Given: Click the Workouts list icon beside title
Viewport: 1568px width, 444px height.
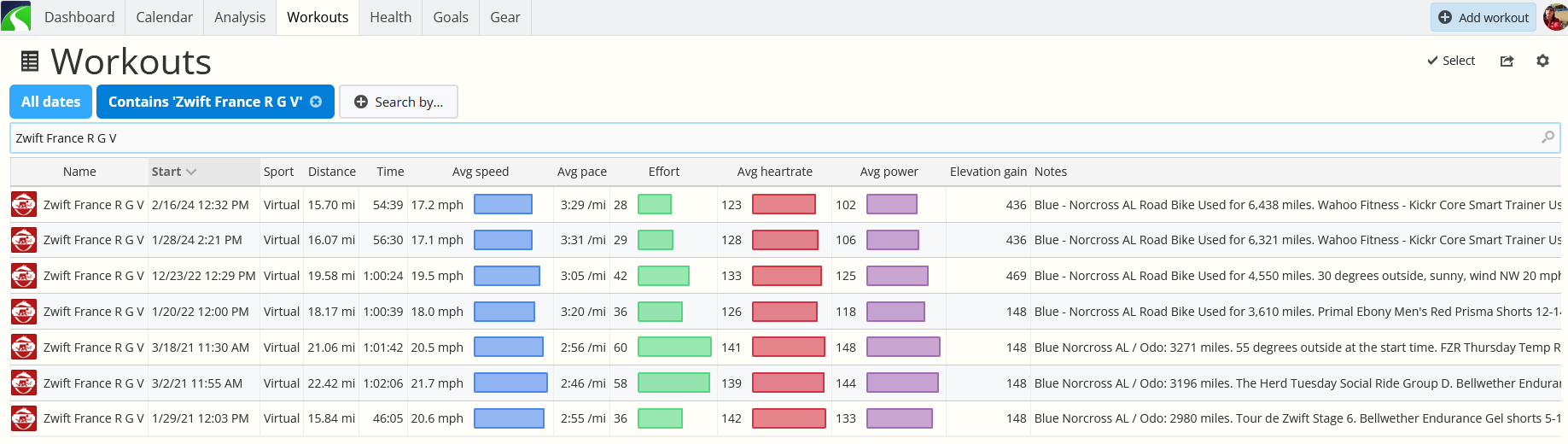Looking at the screenshot, I should point(30,61).
